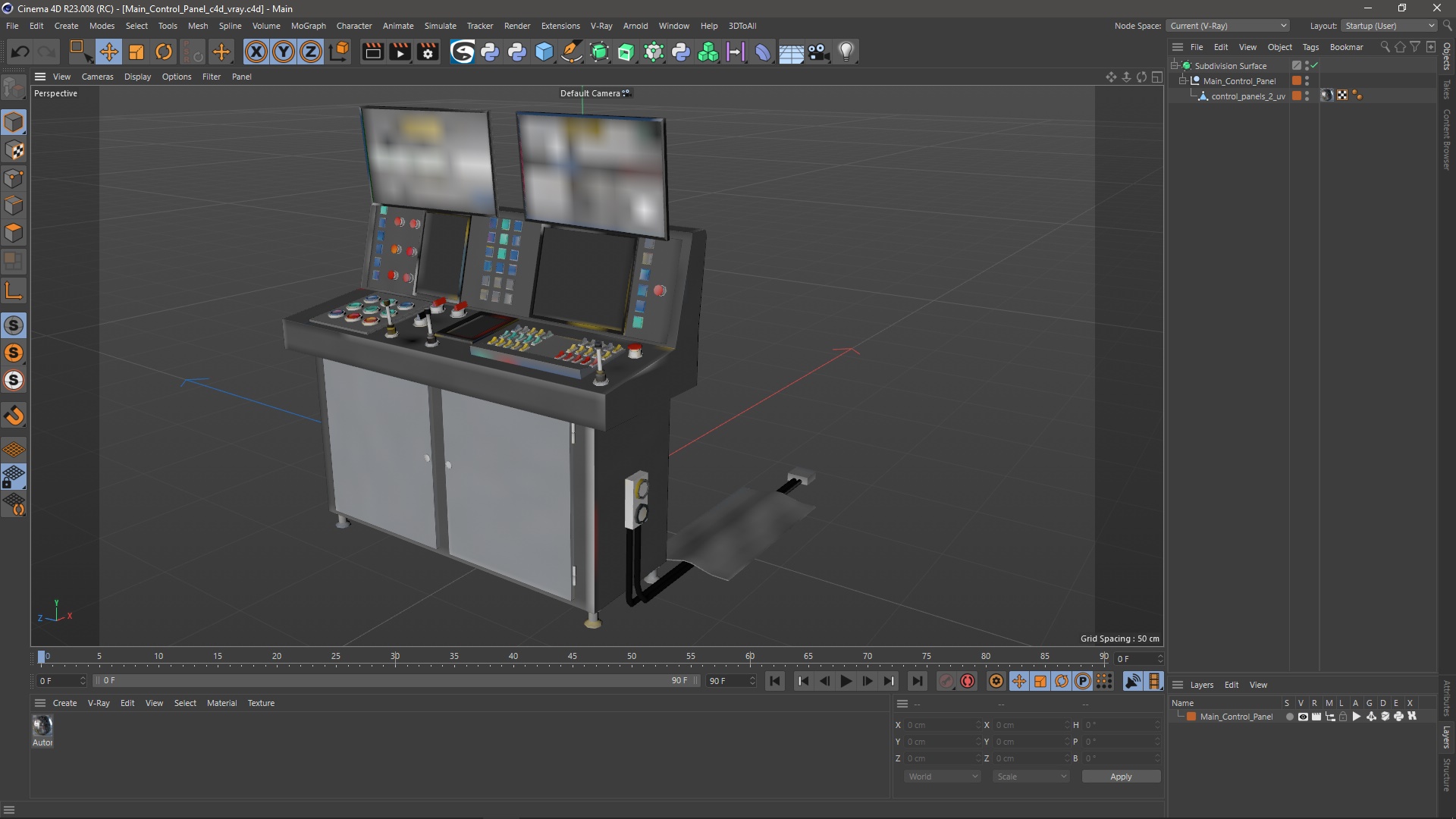Open the Layout Startup dropdown
The image size is (1456, 819).
click(x=1389, y=26)
